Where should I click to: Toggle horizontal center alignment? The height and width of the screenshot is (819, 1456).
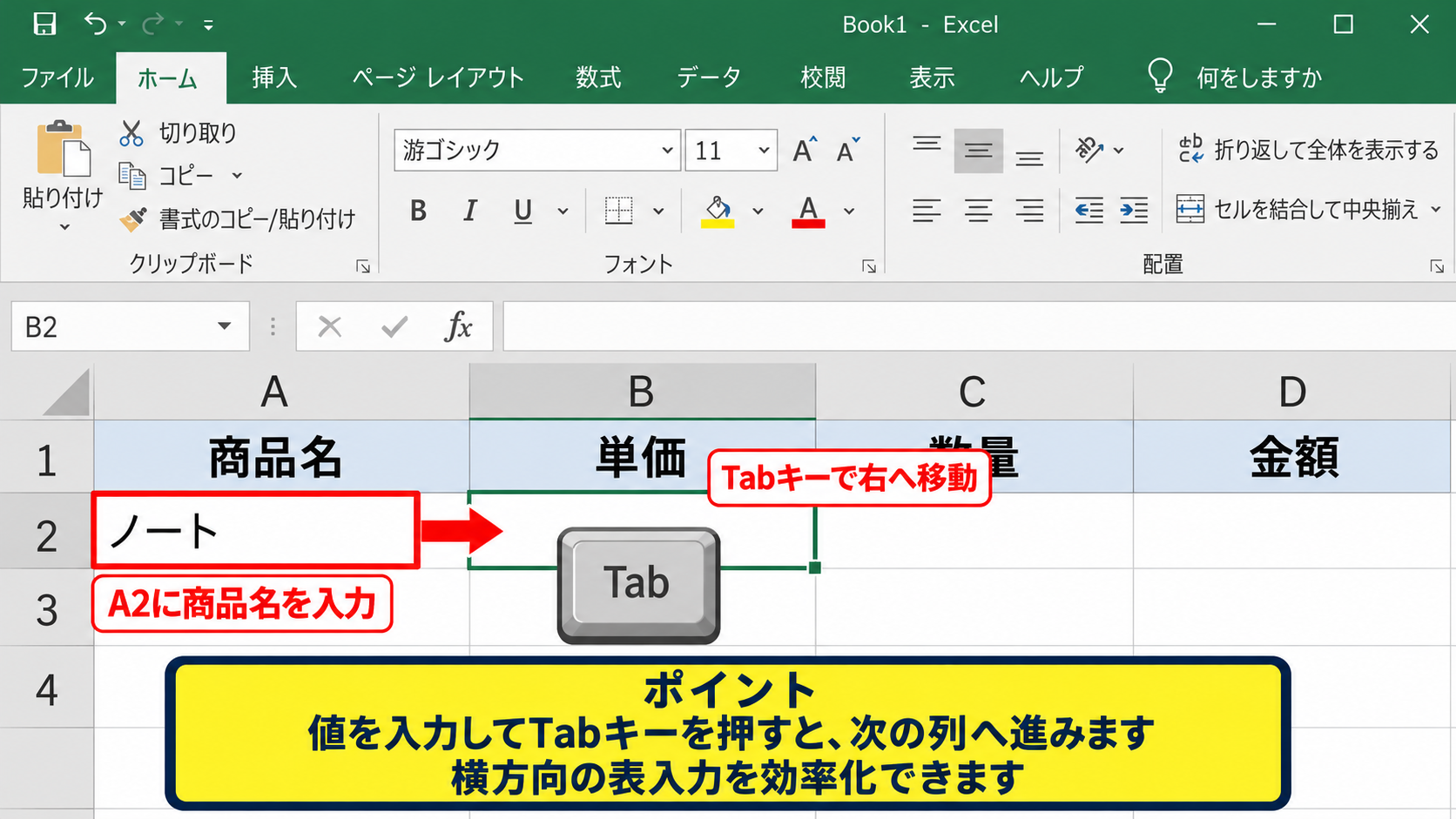[978, 210]
